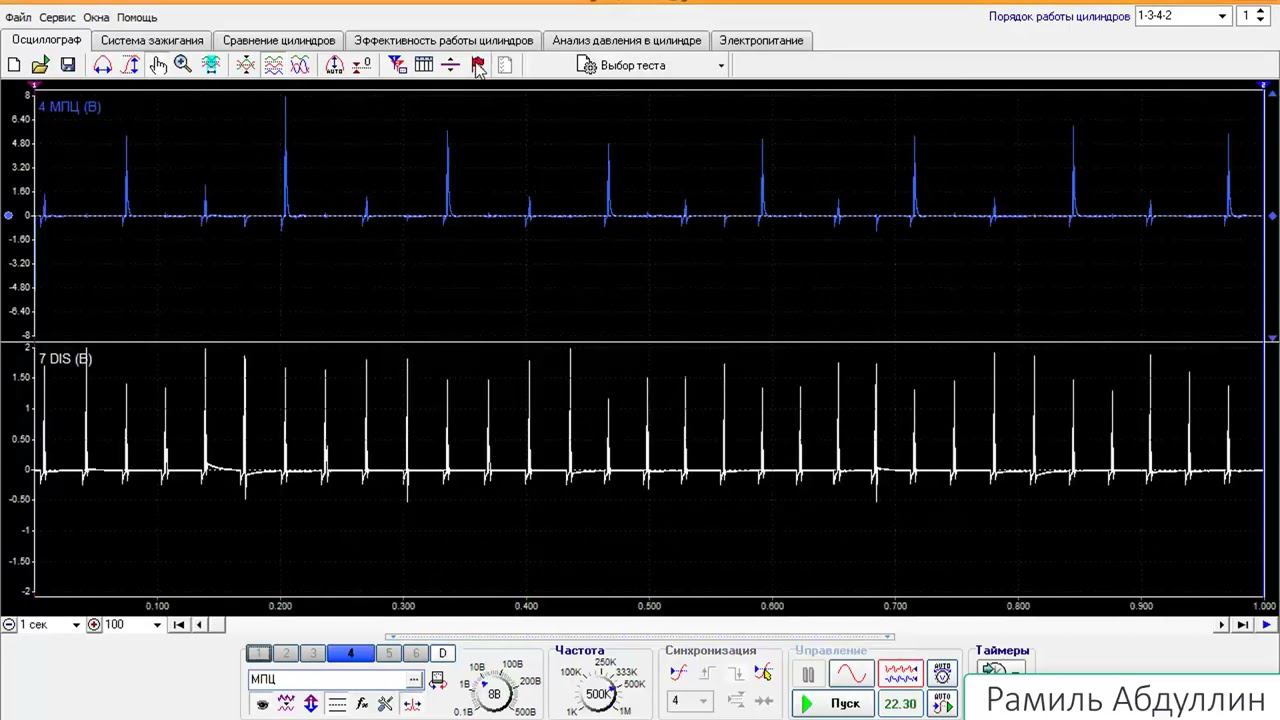Click the auto-scale amplitude icon

[334, 65]
